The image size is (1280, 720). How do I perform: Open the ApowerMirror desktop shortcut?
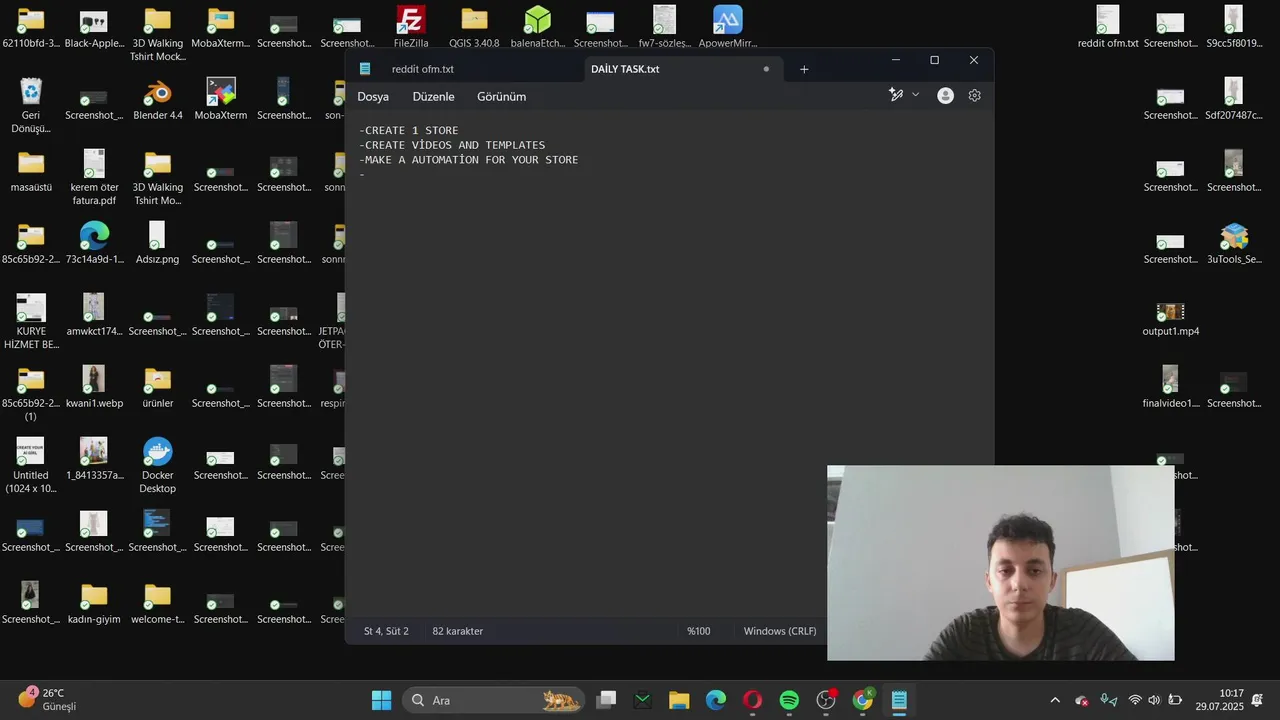click(728, 27)
